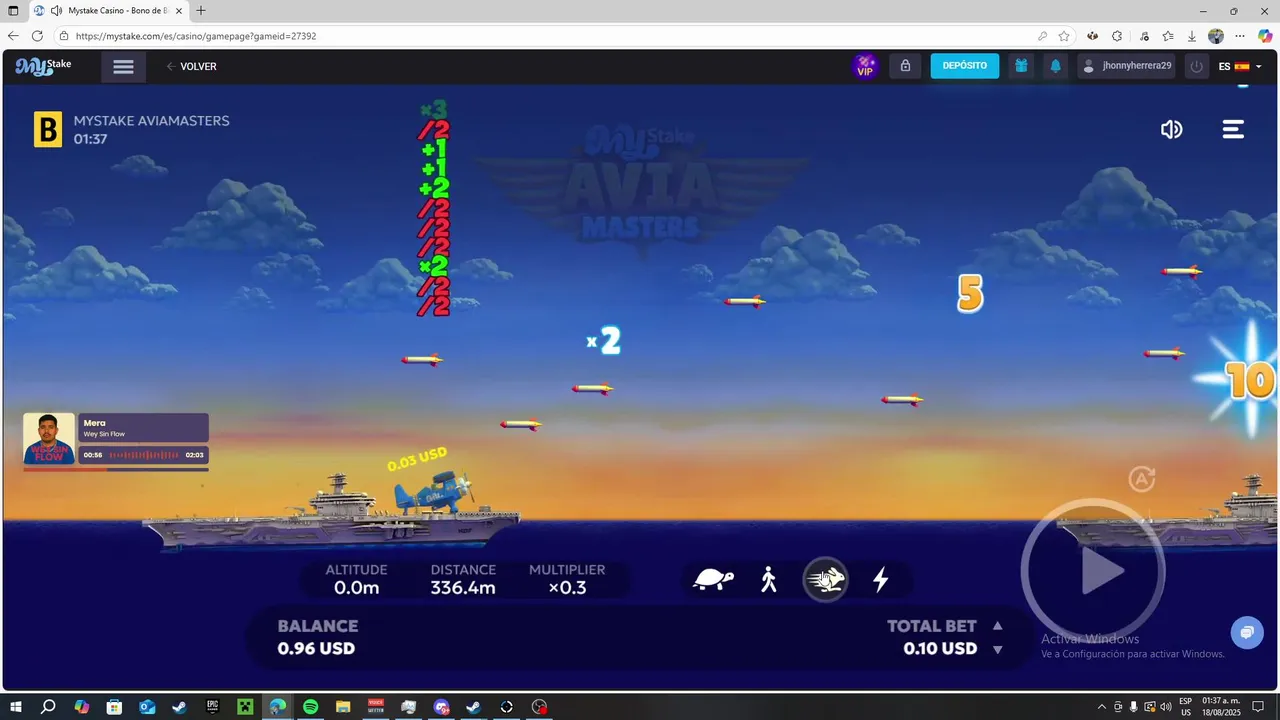Click the padlock icon in casino header
Viewport: 1280px width, 720px height.
(905, 66)
